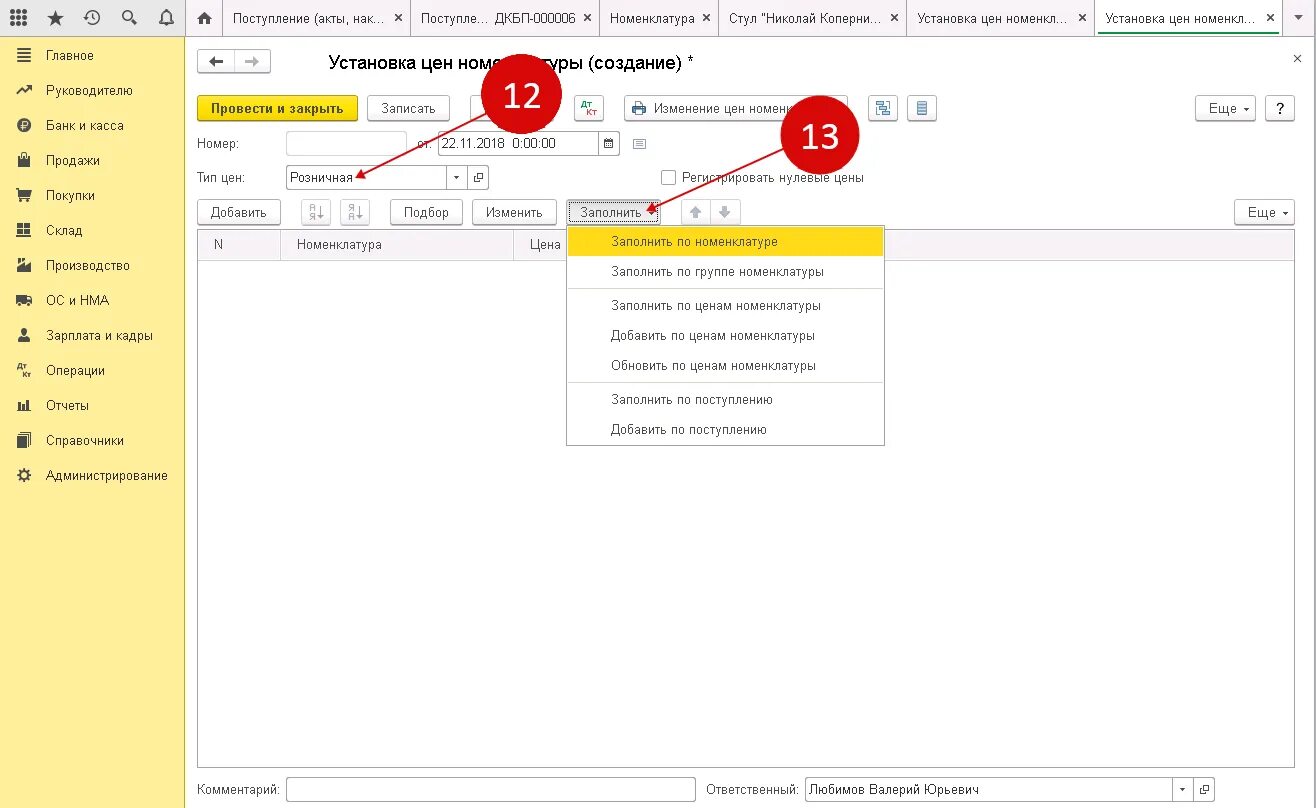The height and width of the screenshot is (808, 1316).
Task: Close the Номенклатура tab
Action: (x=706, y=19)
